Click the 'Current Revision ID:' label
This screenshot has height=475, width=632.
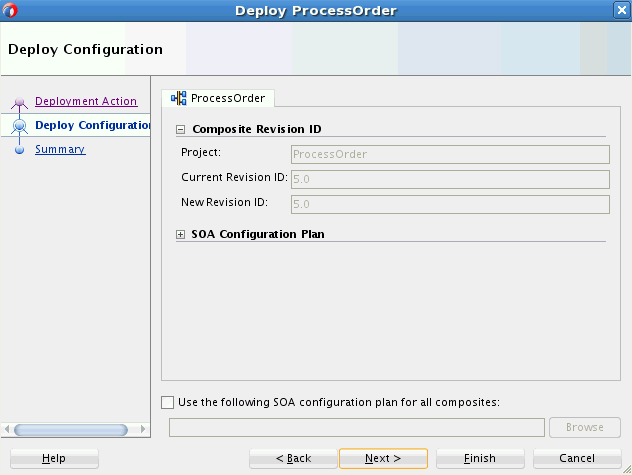(x=235, y=177)
